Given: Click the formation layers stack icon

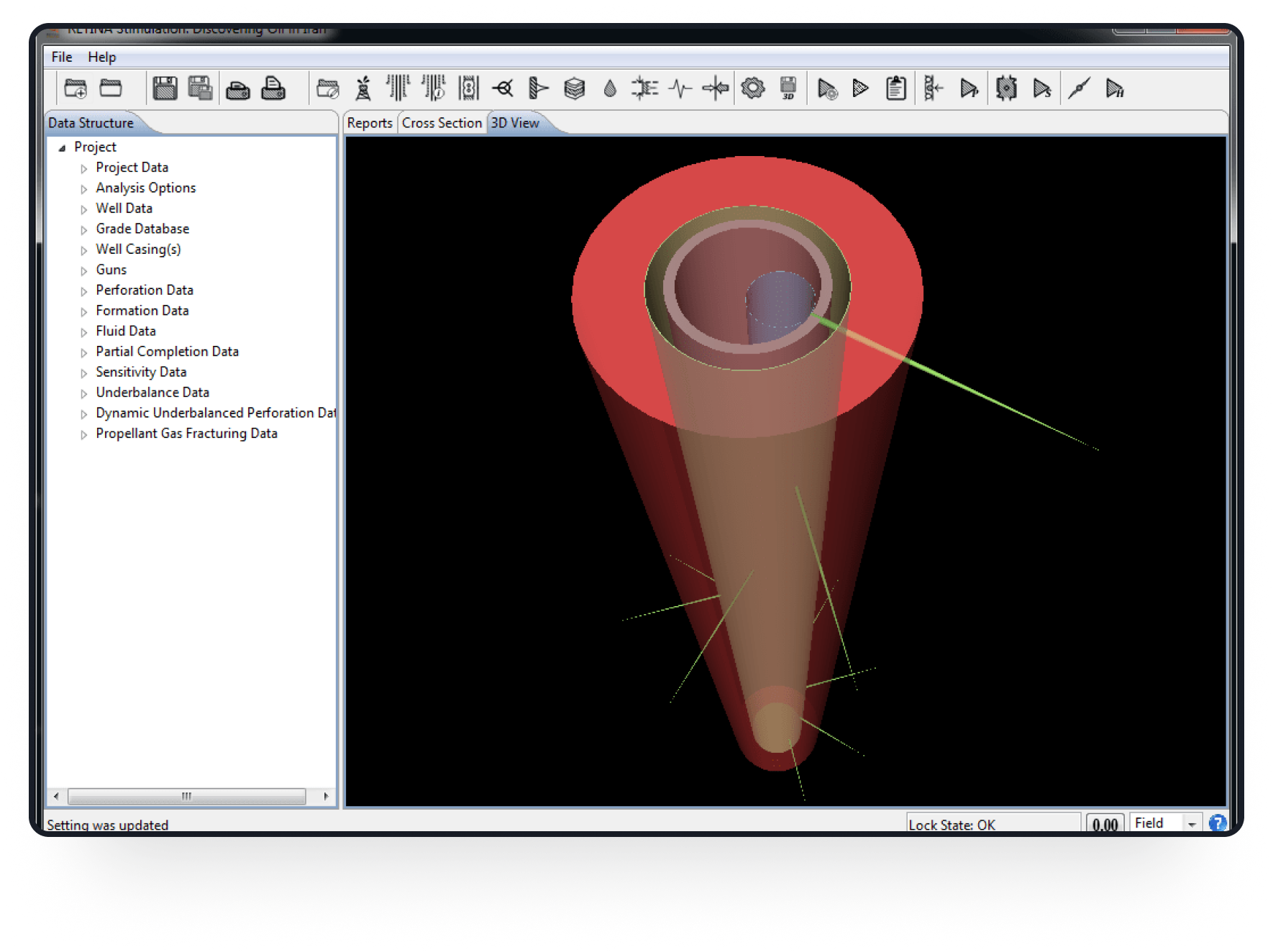Looking at the screenshot, I should [574, 88].
